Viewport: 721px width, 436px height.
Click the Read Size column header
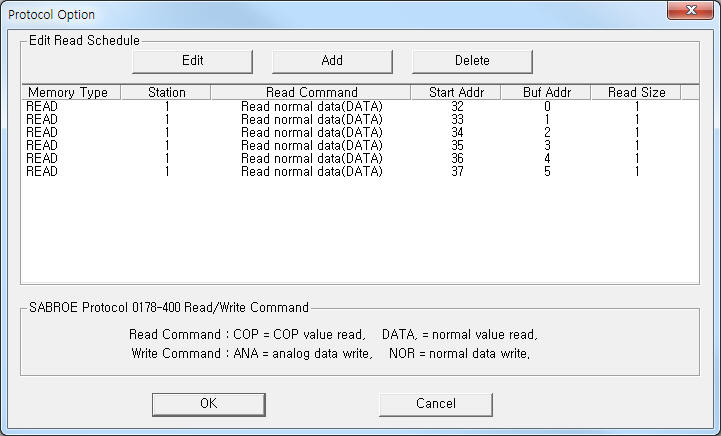pyautogui.click(x=636, y=92)
